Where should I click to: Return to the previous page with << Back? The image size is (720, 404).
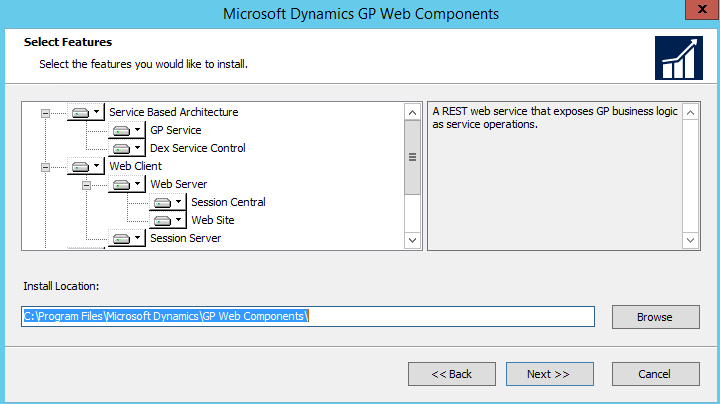click(452, 374)
